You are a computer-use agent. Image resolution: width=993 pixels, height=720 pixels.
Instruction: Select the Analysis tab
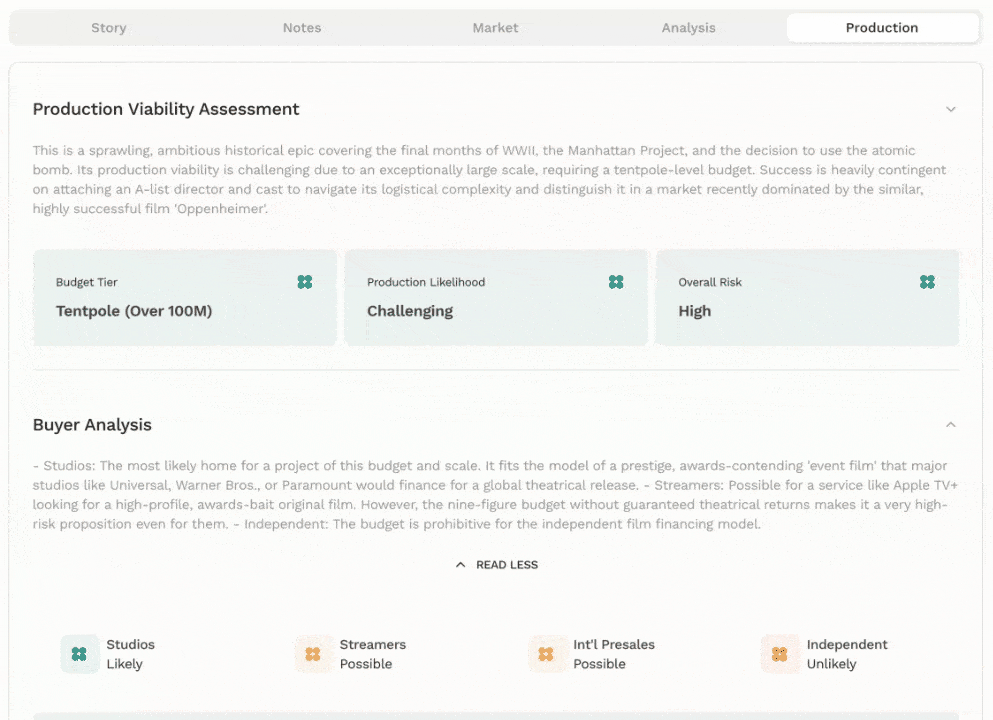(688, 28)
